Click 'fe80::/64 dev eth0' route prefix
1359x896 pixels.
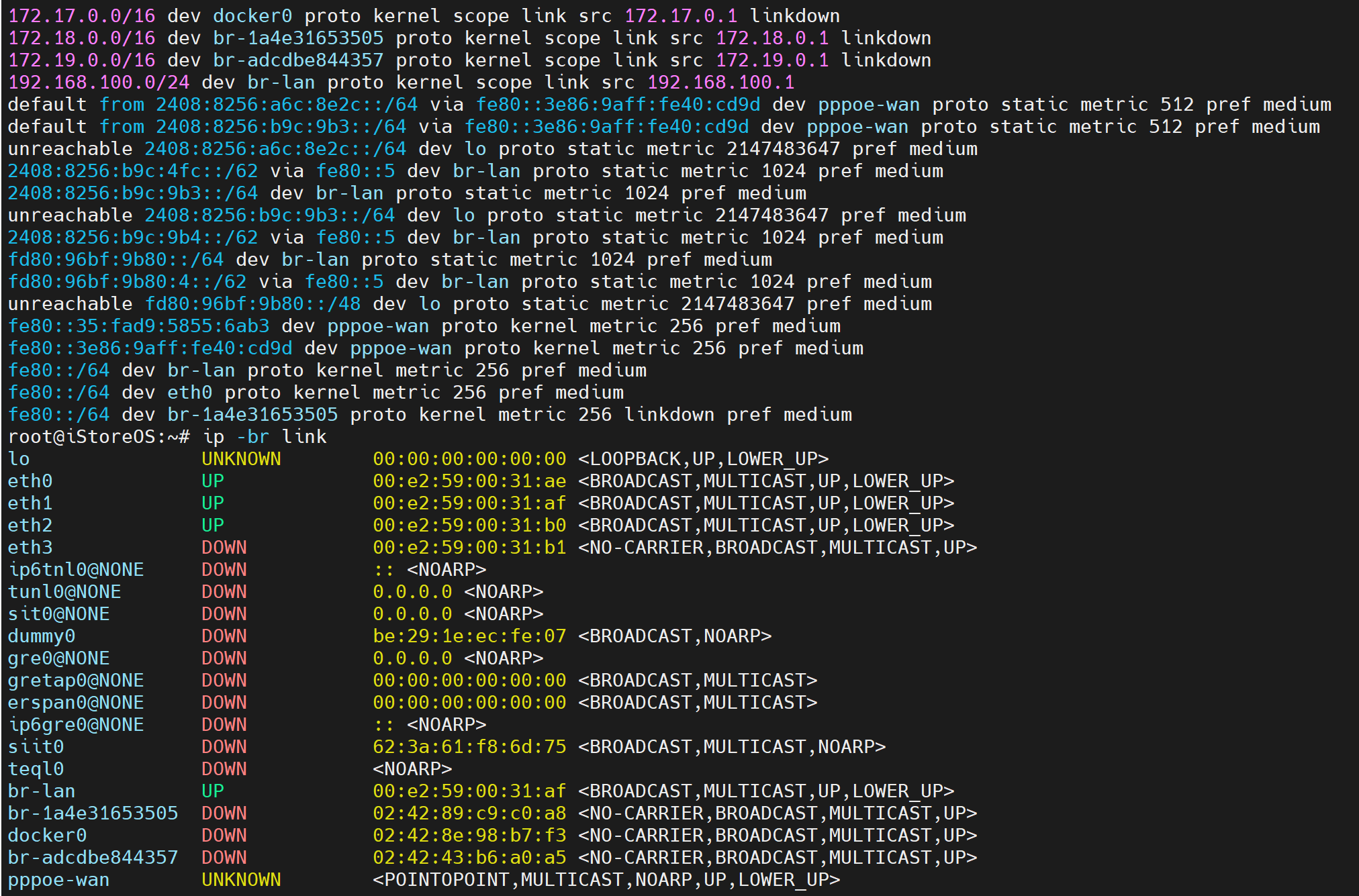(59, 392)
